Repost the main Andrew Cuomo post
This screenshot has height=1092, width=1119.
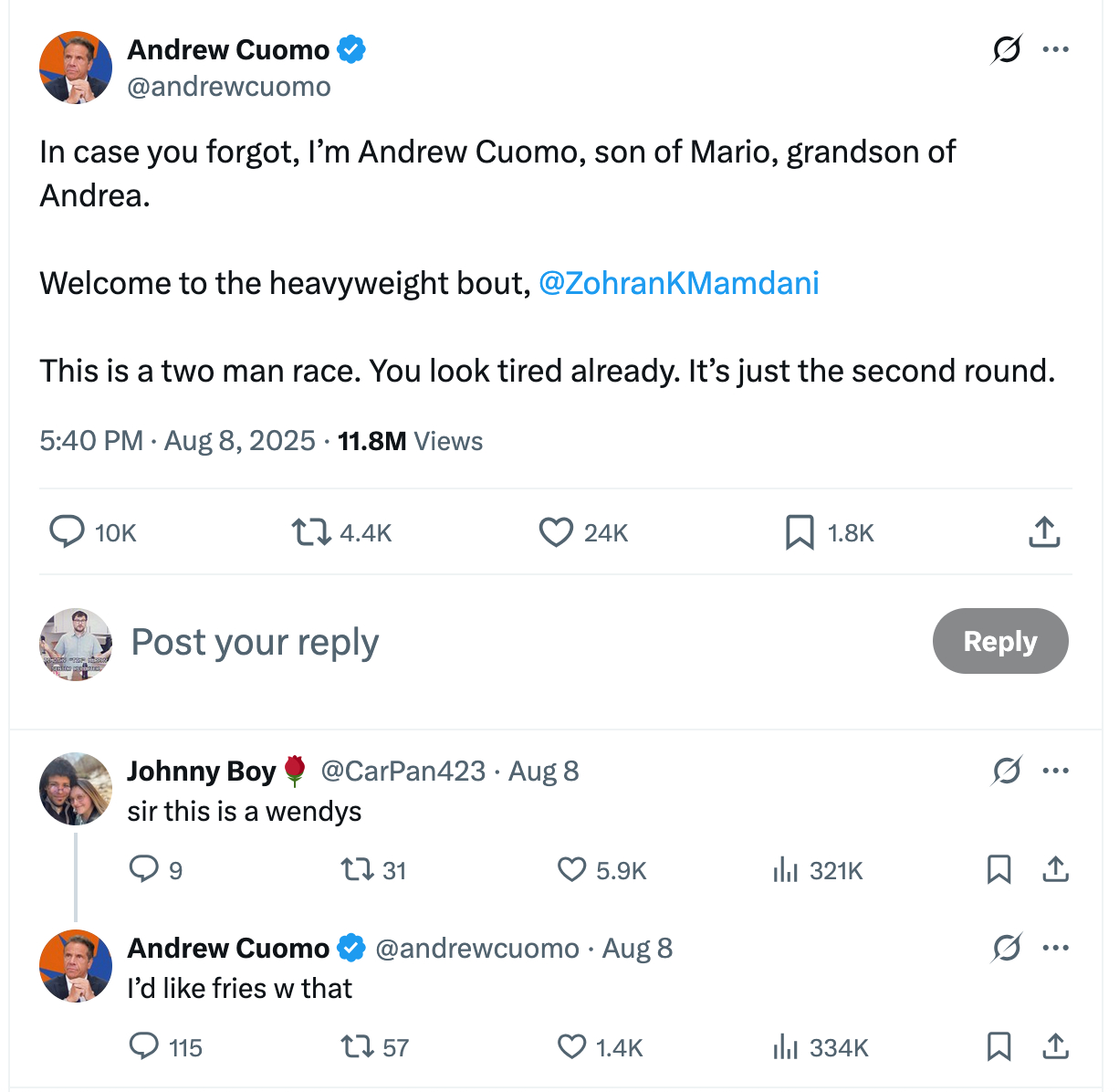(311, 531)
